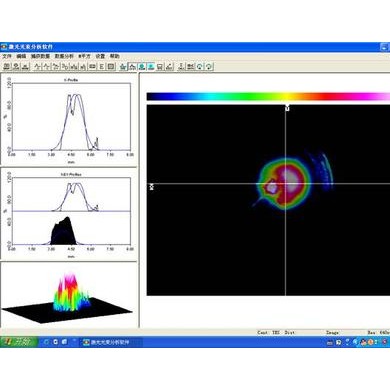This screenshot has width=390, height=390.
Task: Click the rainbow color palette bar
Action: click(x=268, y=96)
